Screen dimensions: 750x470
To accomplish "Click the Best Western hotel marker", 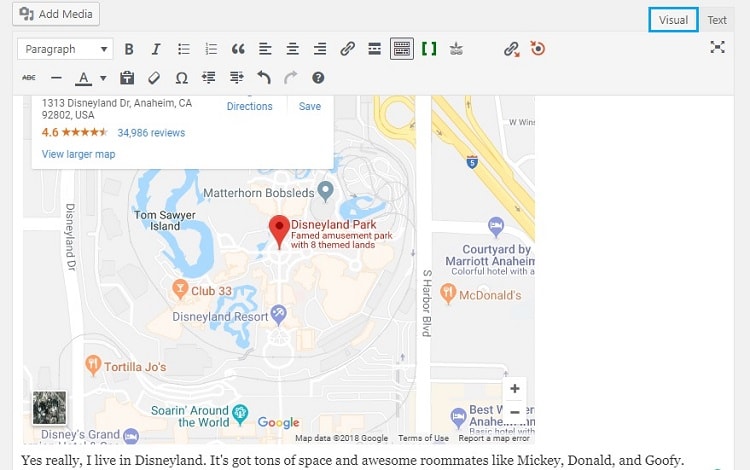I will click(x=458, y=418).
